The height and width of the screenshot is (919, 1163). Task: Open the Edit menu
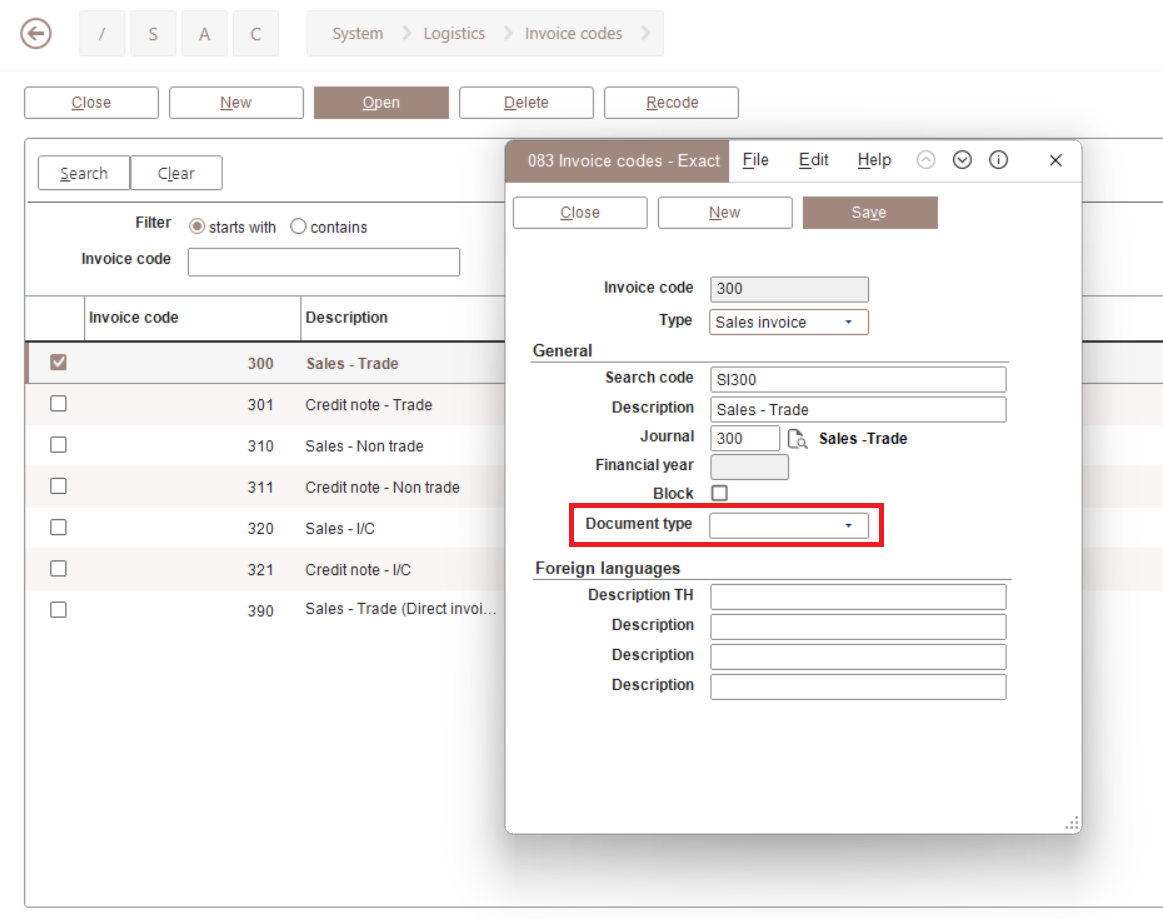(x=813, y=160)
